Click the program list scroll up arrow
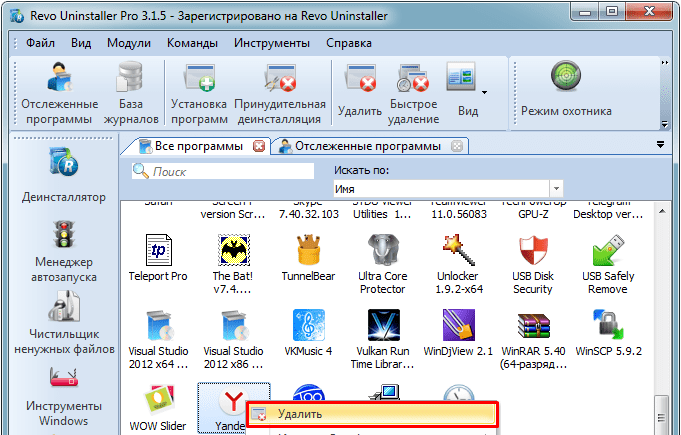681x435 pixels. 662,212
